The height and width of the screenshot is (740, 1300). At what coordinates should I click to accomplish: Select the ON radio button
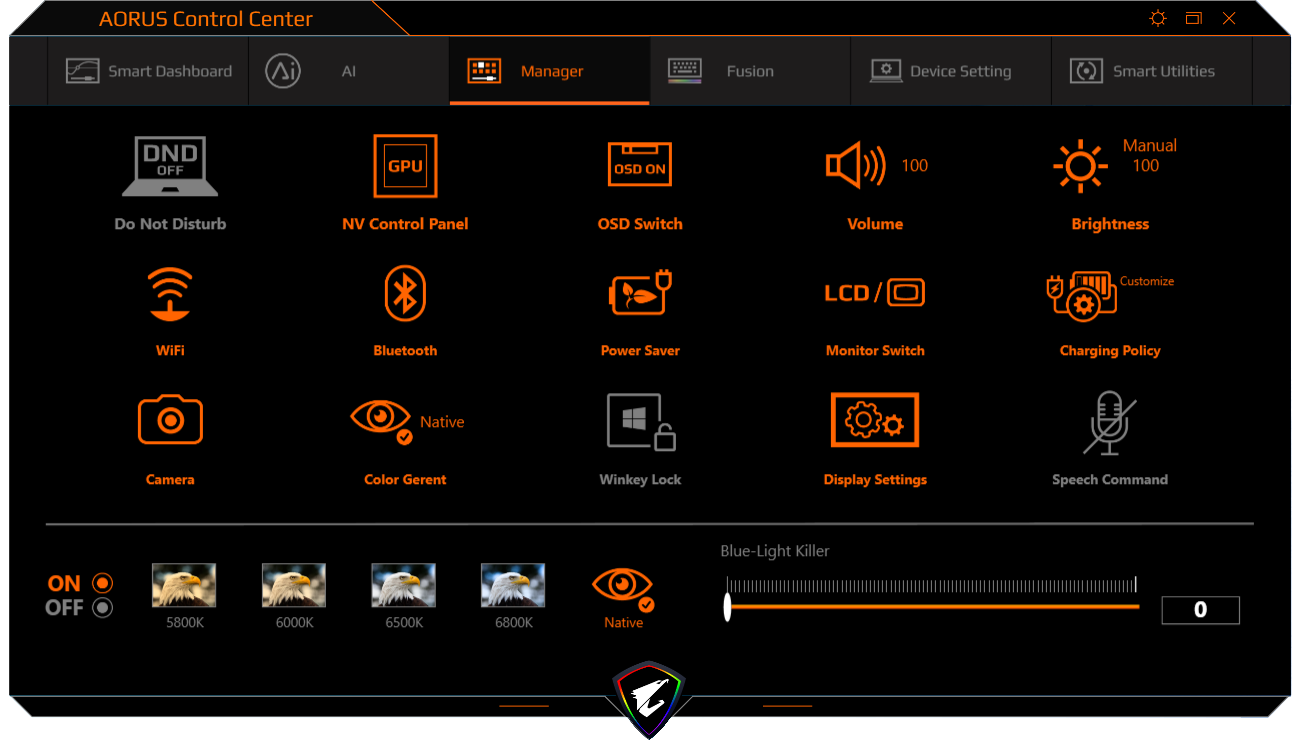coord(102,583)
